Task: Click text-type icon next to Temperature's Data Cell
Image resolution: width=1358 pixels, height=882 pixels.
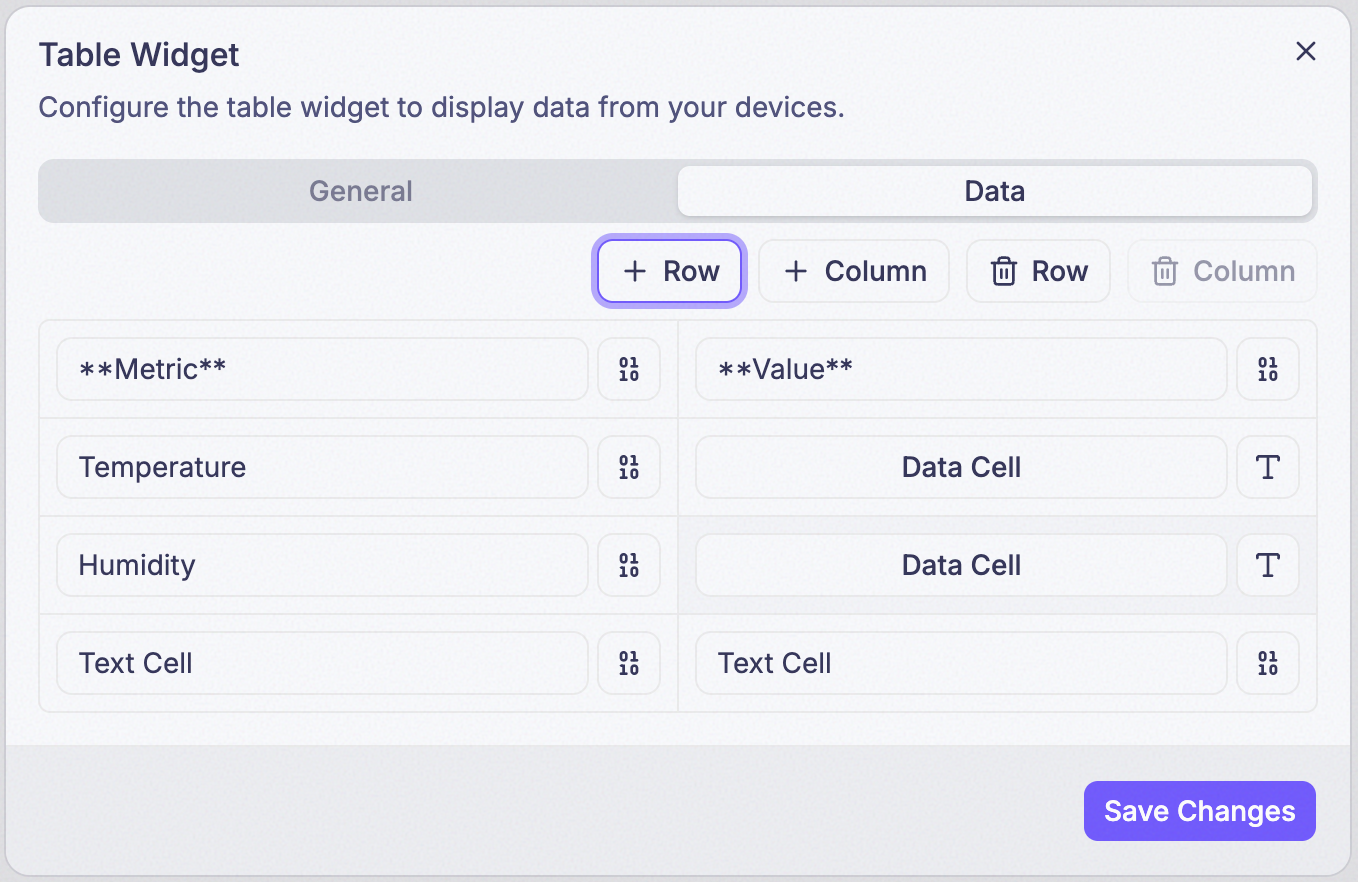Action: [1268, 467]
